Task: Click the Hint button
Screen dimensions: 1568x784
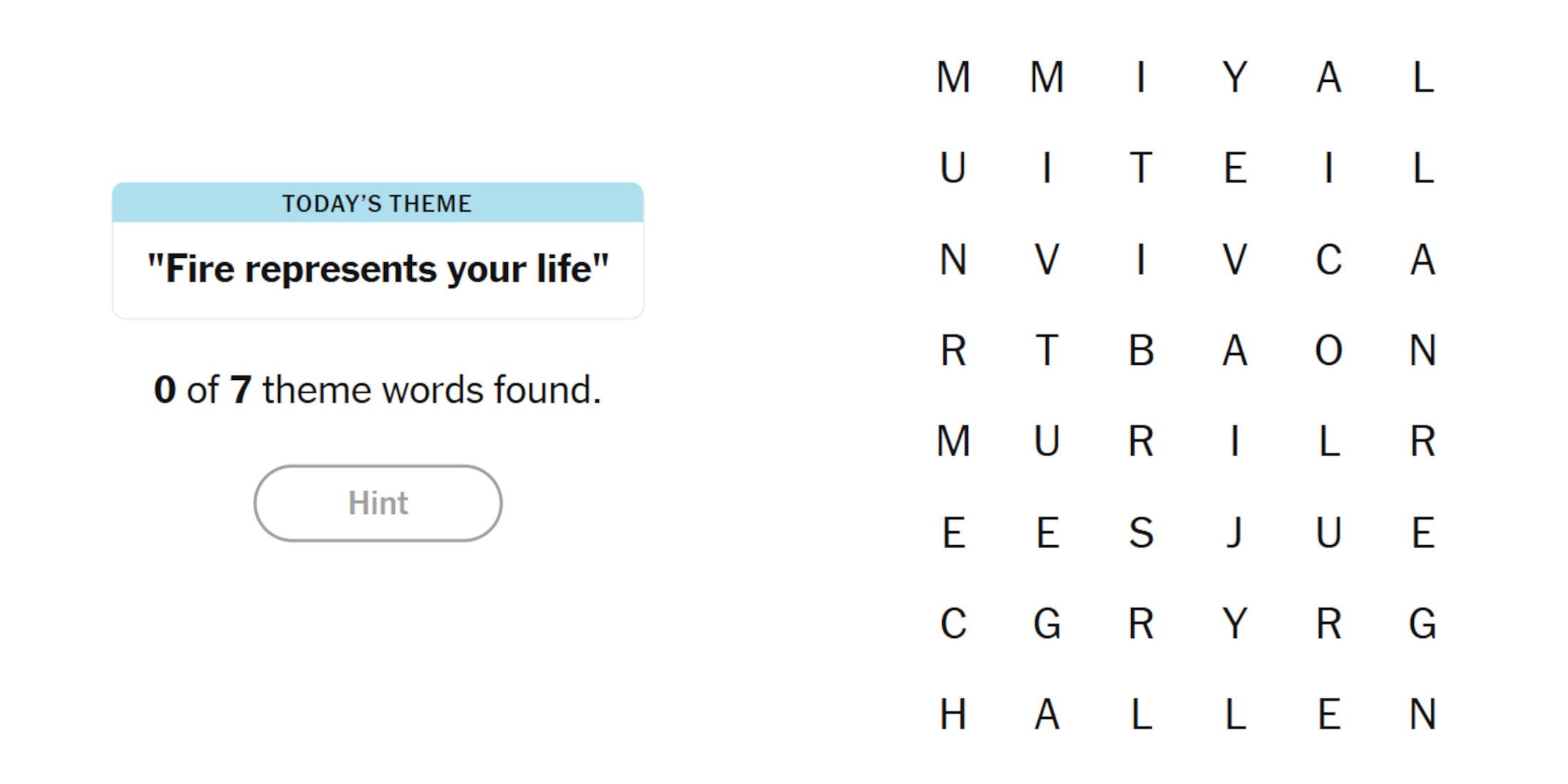Action: click(378, 503)
